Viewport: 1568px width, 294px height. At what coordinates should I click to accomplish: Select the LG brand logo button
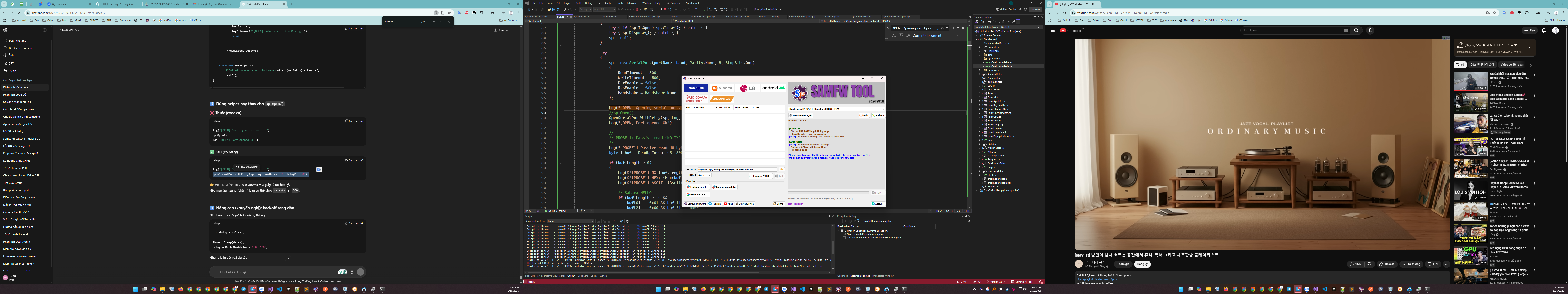(x=747, y=88)
